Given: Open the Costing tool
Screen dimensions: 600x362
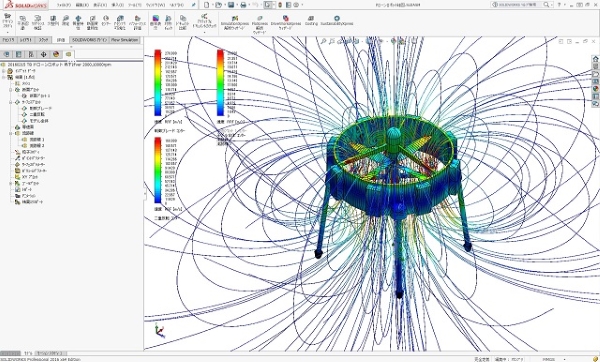Looking at the screenshot, I should [x=311, y=20].
